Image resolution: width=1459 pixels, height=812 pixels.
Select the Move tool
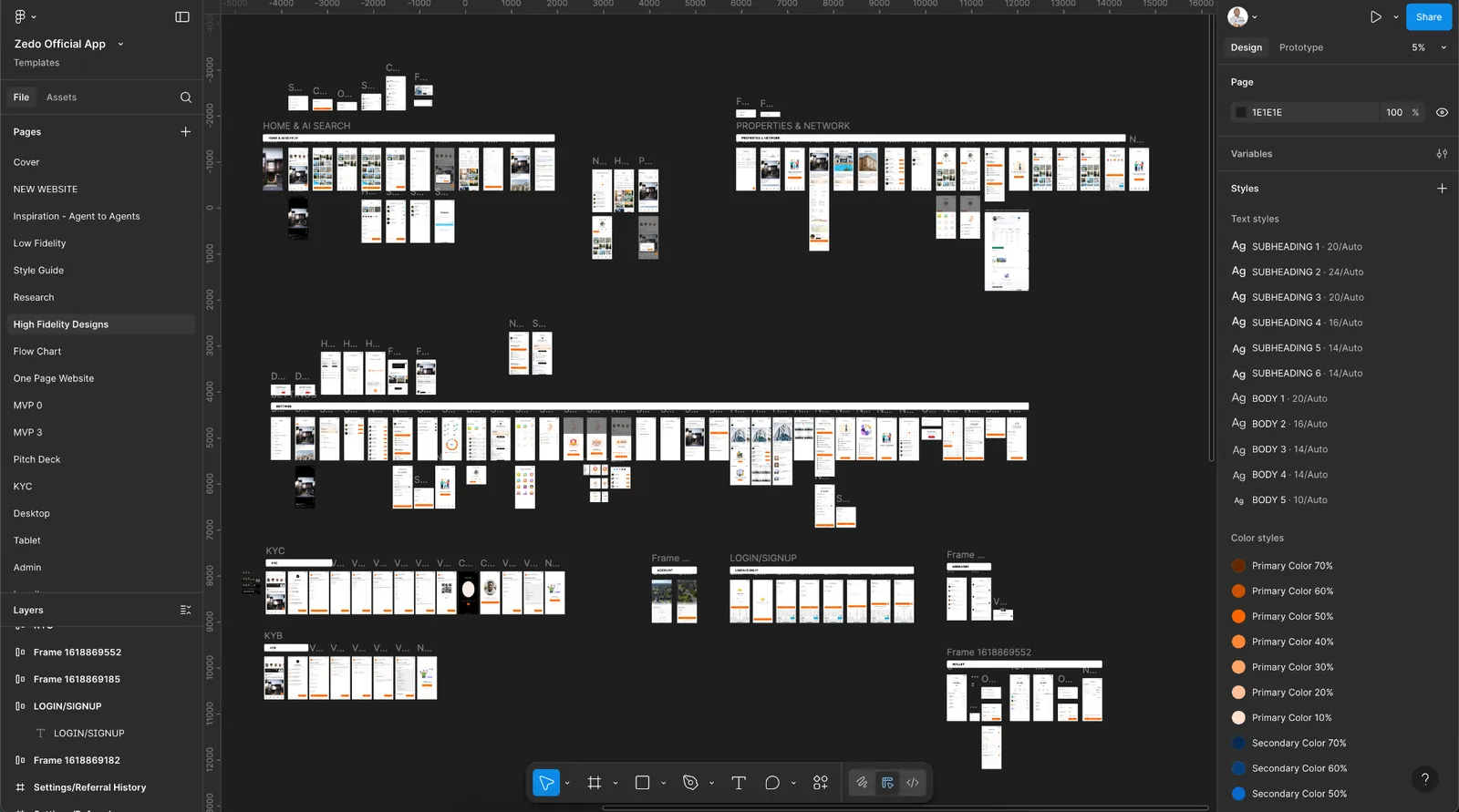[x=546, y=783]
